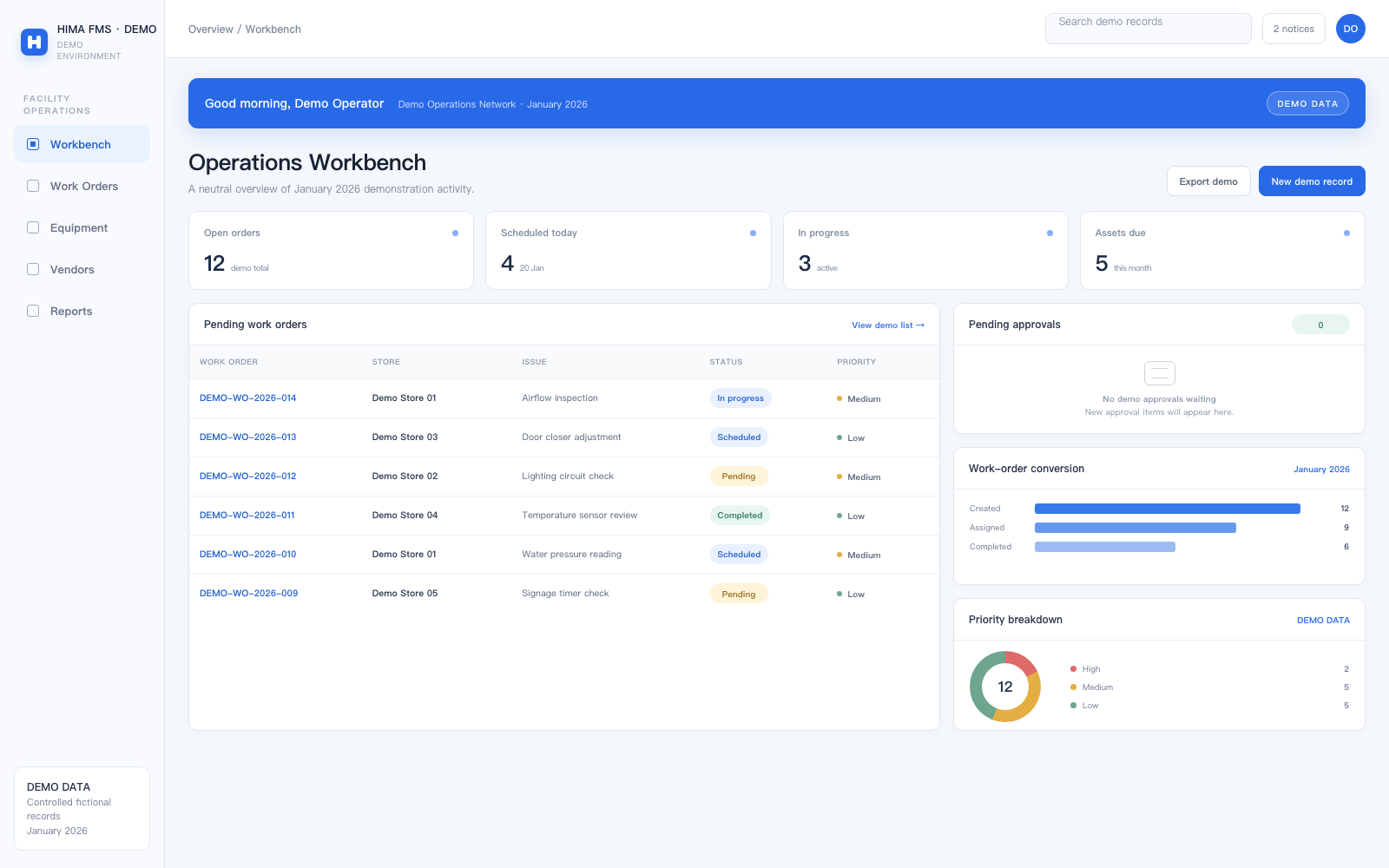Click the High priority legend swatch
Image resolution: width=1389 pixels, height=868 pixels.
tap(1074, 669)
